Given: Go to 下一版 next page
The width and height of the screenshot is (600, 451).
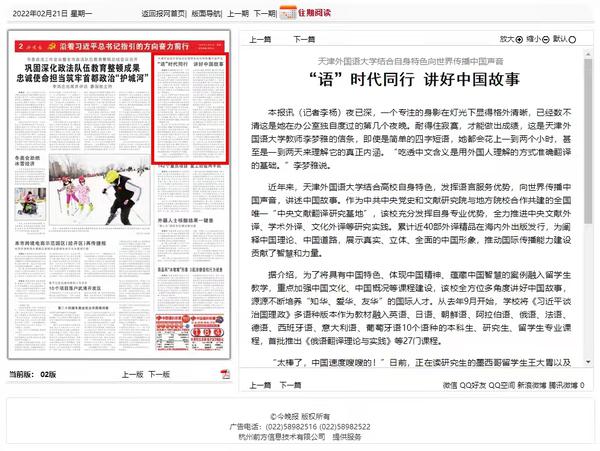Looking at the screenshot, I should [x=159, y=373].
